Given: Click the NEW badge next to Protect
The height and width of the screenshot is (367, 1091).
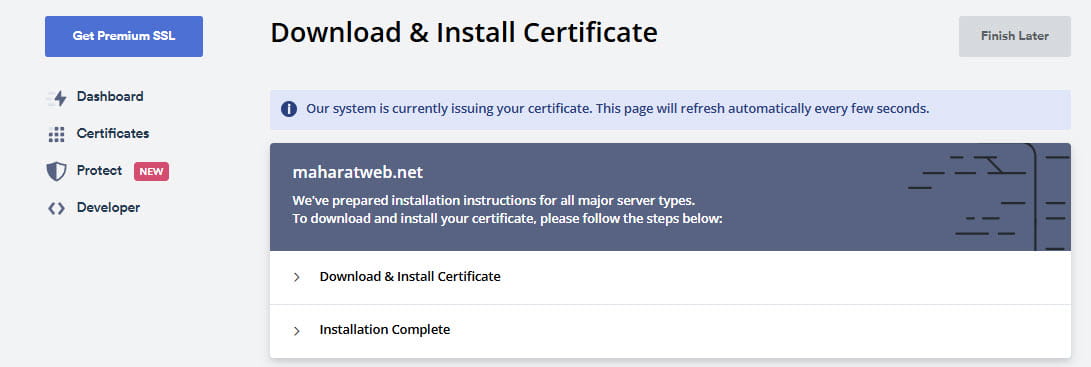Looking at the screenshot, I should [x=152, y=171].
